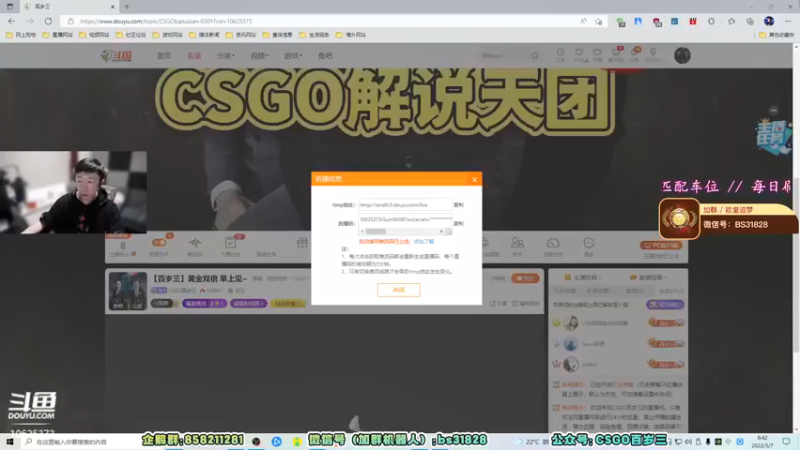The height and width of the screenshot is (450, 800).
Task: Open the browser profile avatar icon
Action: [769, 21]
